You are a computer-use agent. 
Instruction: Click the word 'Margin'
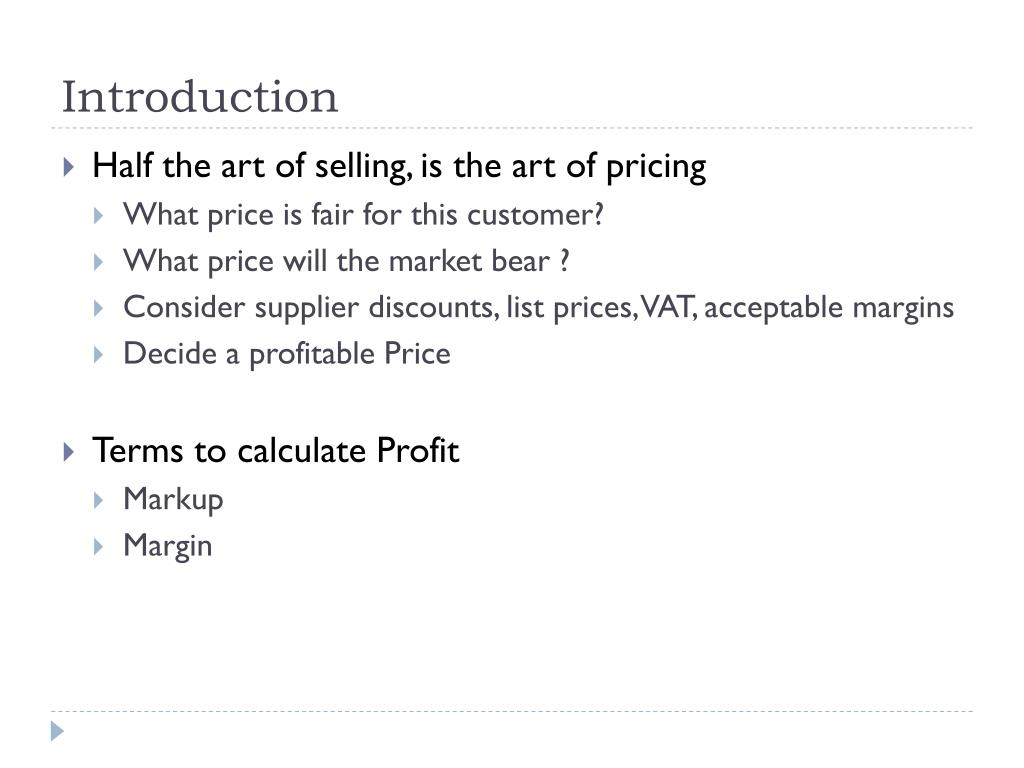[168, 547]
